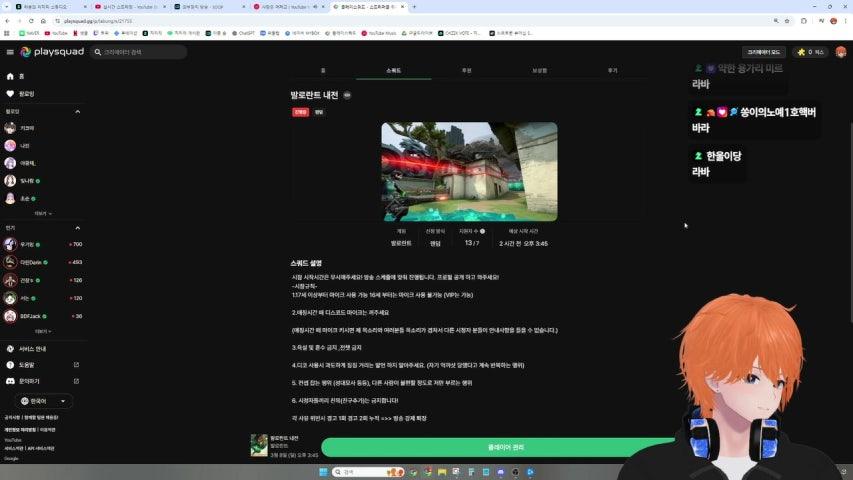Open a new browser tab with plus
Screen dimensions: 853x480
click(x=414, y=7)
